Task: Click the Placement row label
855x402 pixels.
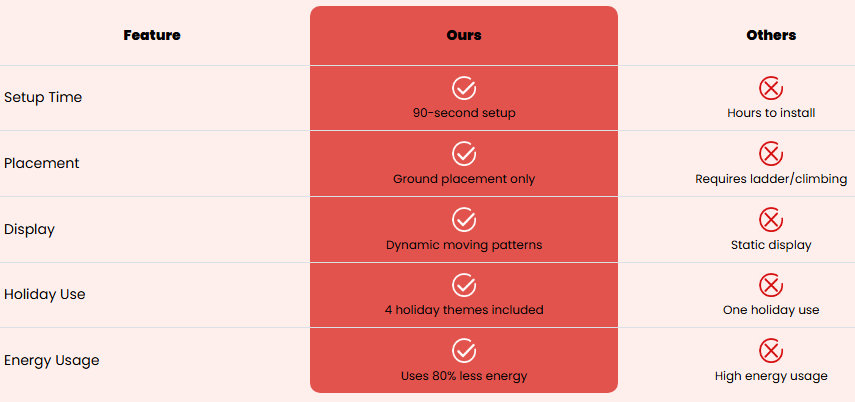Action: click(42, 163)
